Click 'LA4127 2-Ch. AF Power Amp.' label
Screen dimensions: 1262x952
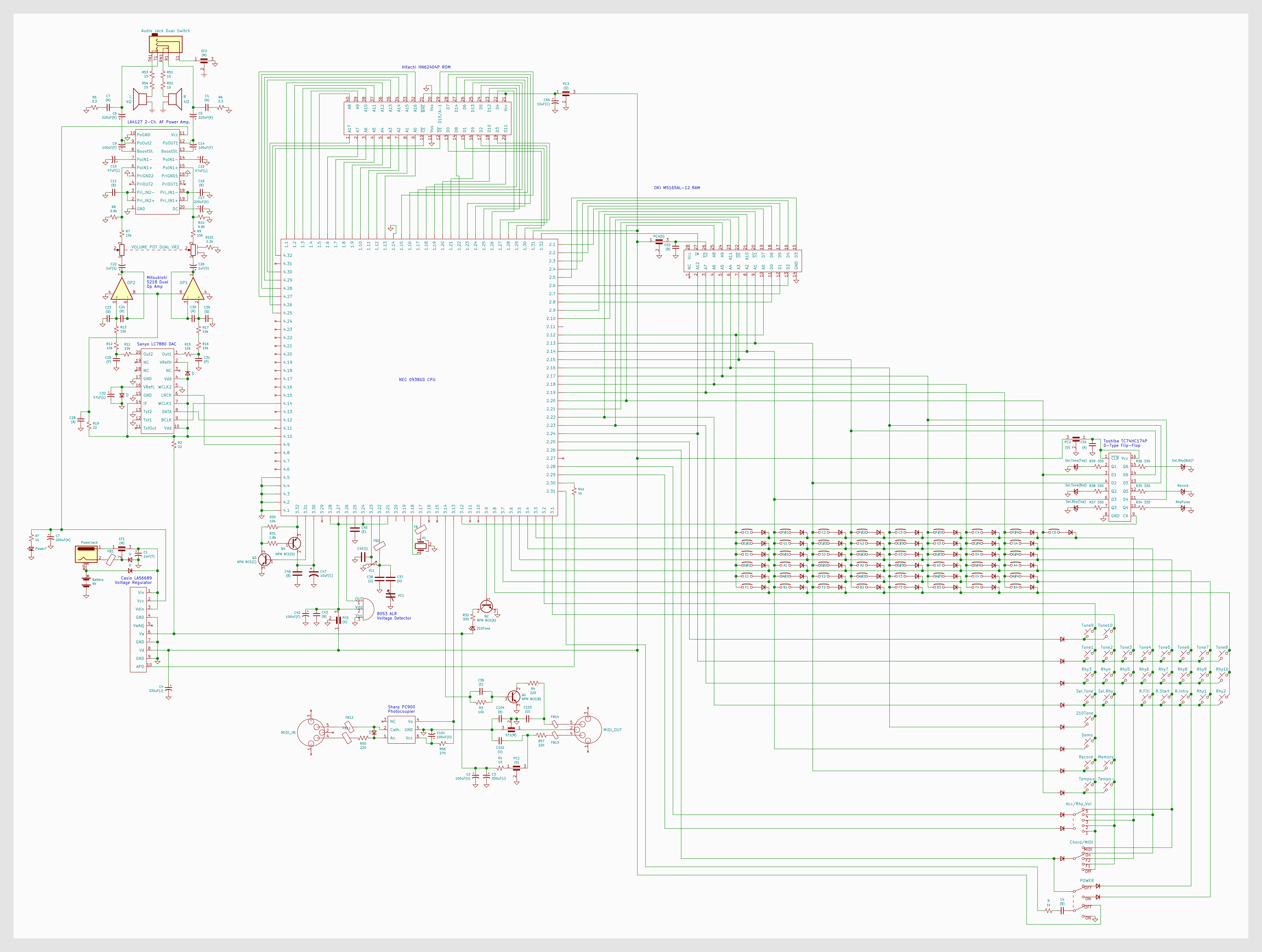[x=159, y=122]
